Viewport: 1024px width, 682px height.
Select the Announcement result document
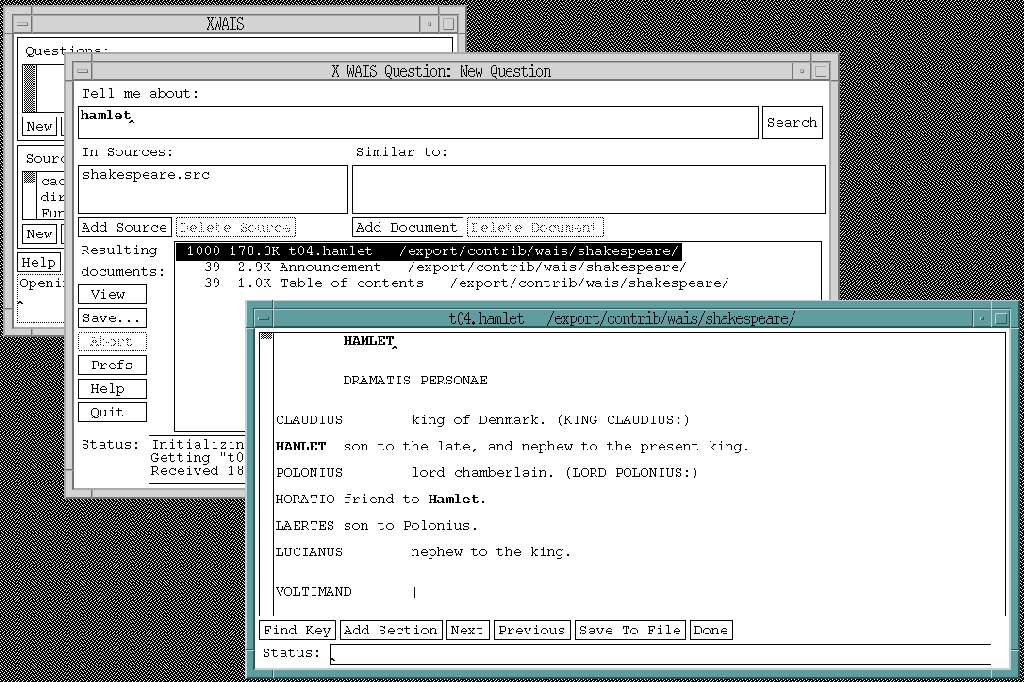tap(330, 267)
